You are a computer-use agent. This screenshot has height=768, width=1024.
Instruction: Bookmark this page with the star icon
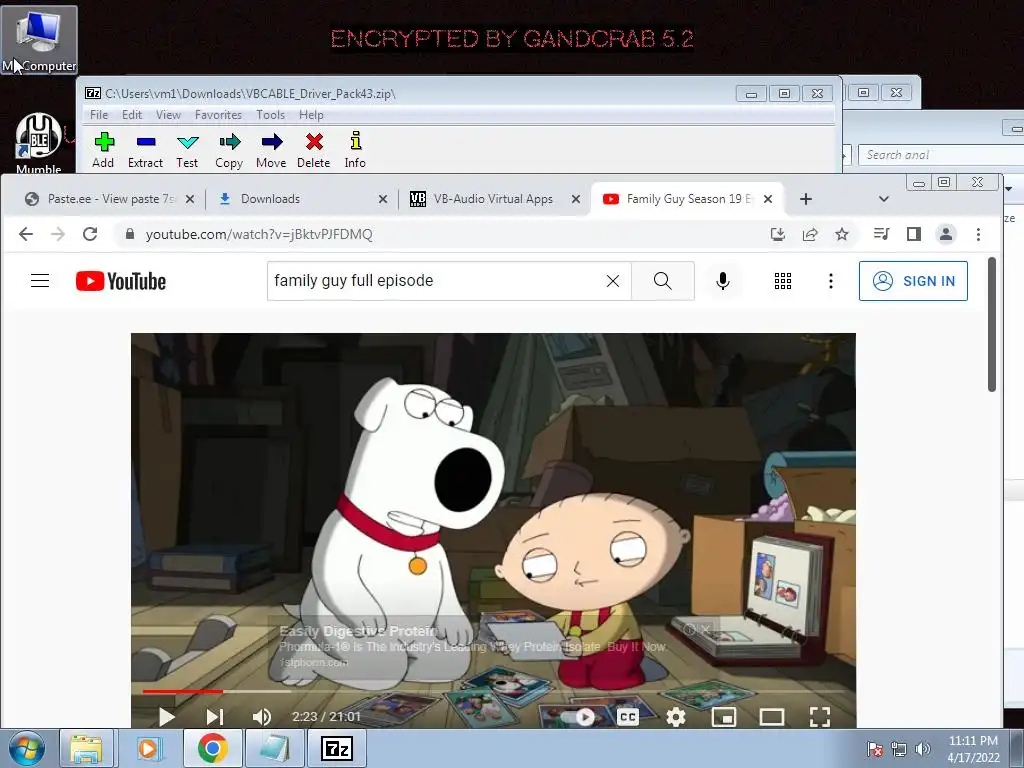tap(842, 234)
